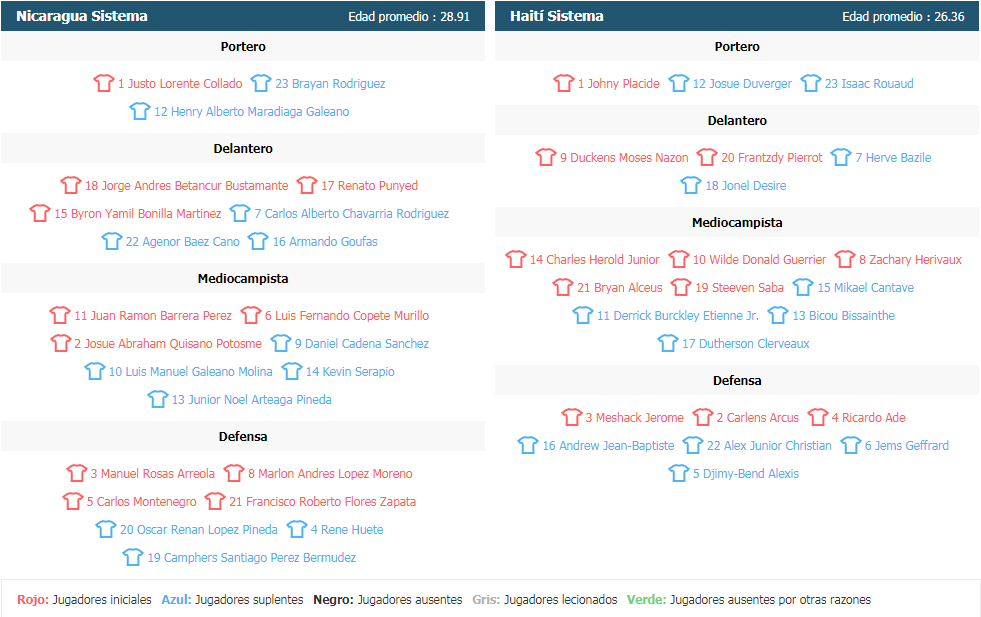This screenshot has height=617, width=981.
Task: Click the red jersey icon beside Justo Lorente Collado
Action: coord(104,83)
